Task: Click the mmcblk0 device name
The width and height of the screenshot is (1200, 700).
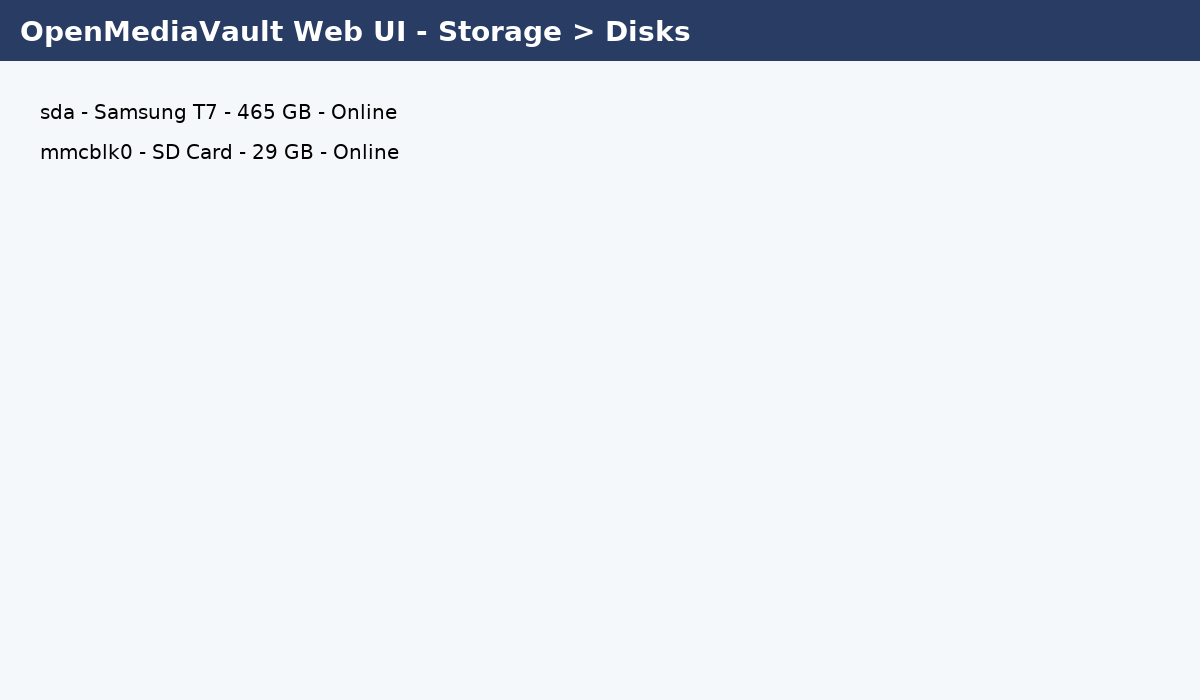Action: point(86,153)
